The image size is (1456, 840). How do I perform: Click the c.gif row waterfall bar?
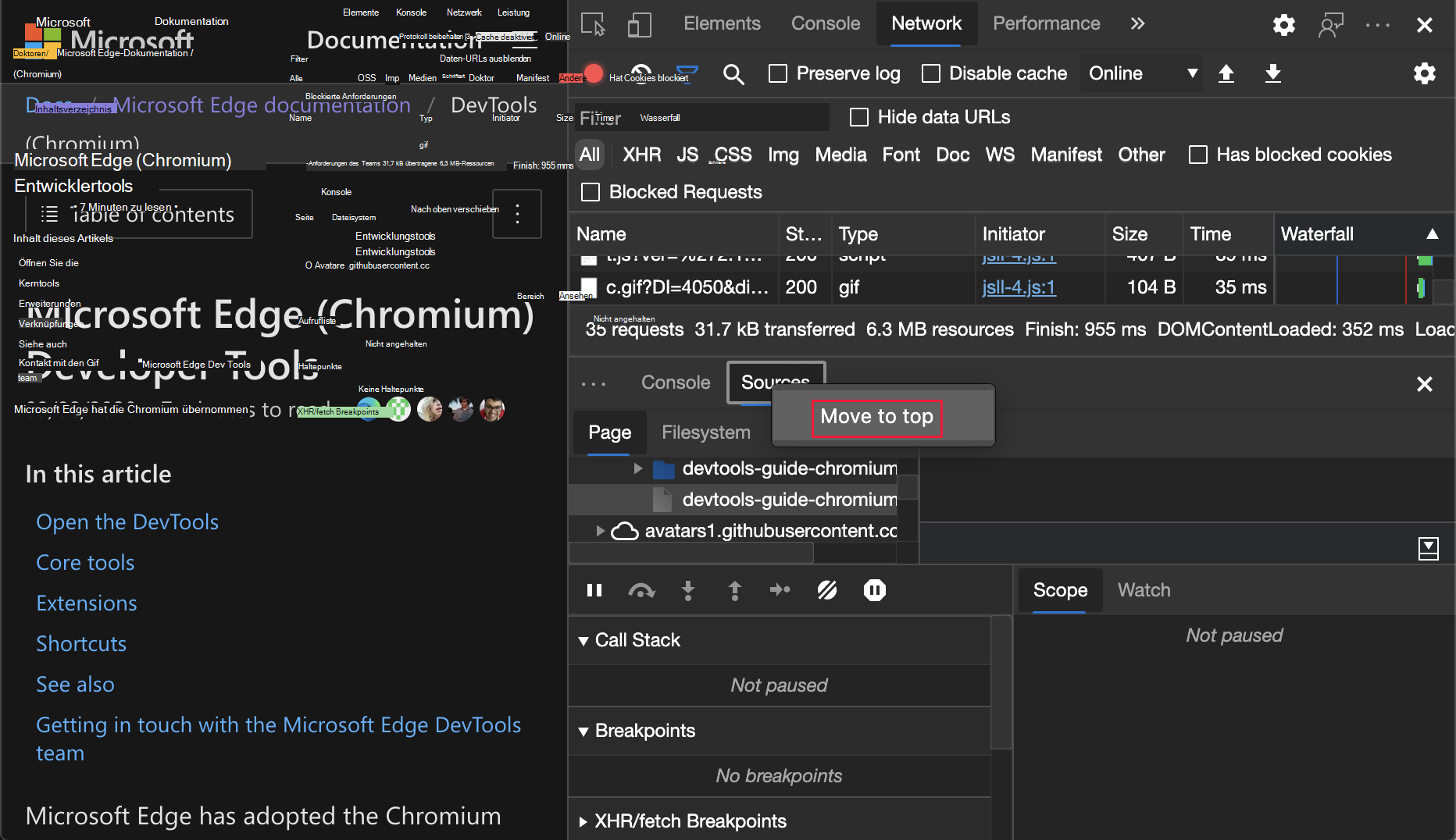point(1421,288)
